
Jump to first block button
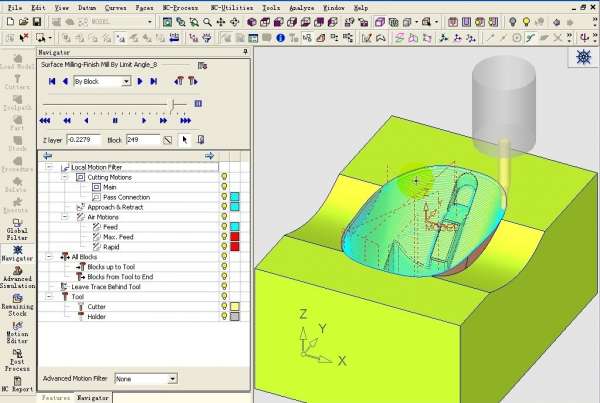point(52,81)
